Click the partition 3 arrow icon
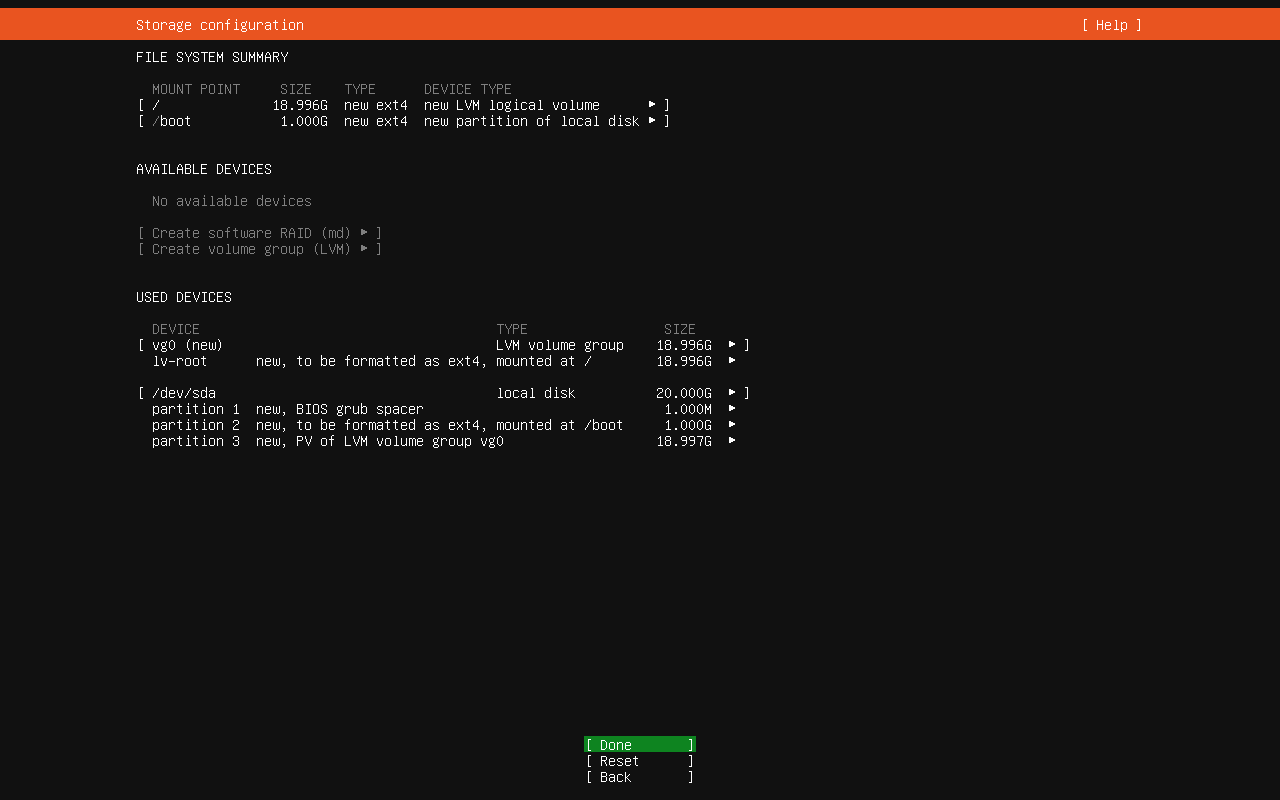 tap(732, 440)
